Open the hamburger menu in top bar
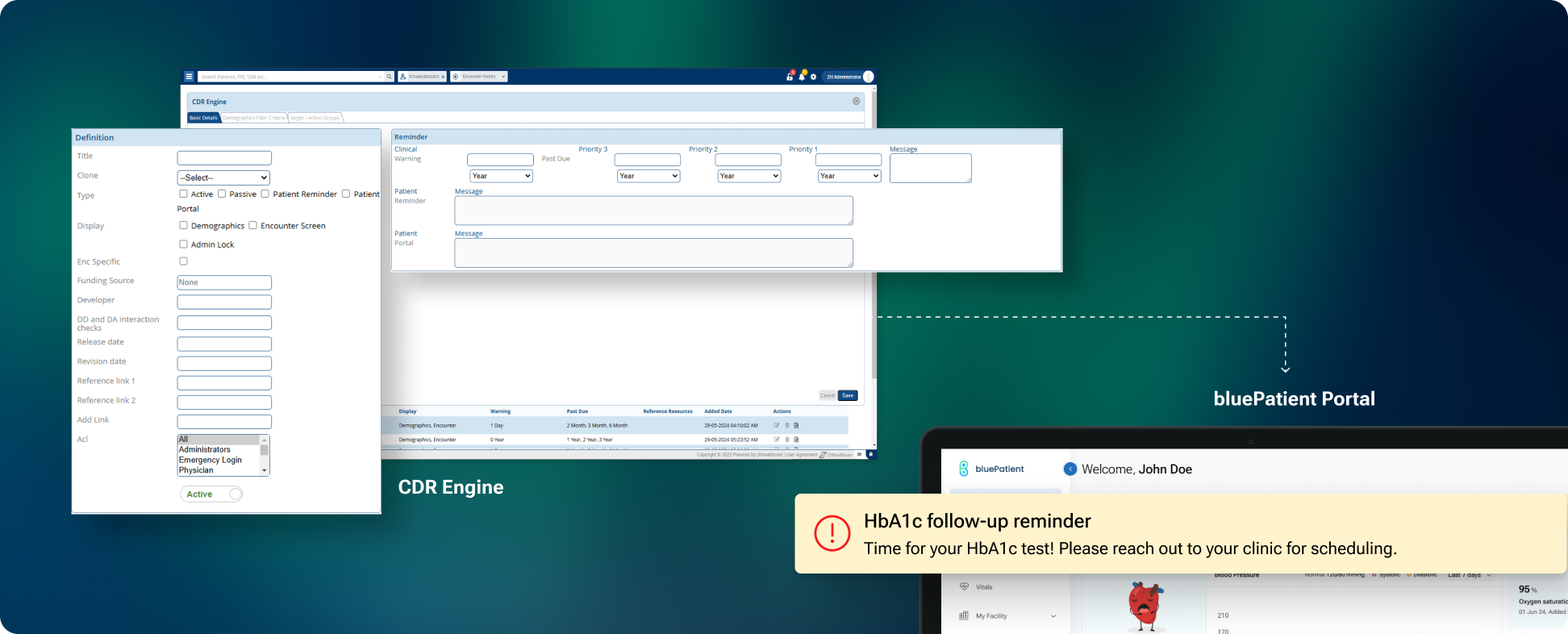The image size is (1568, 634). (189, 77)
